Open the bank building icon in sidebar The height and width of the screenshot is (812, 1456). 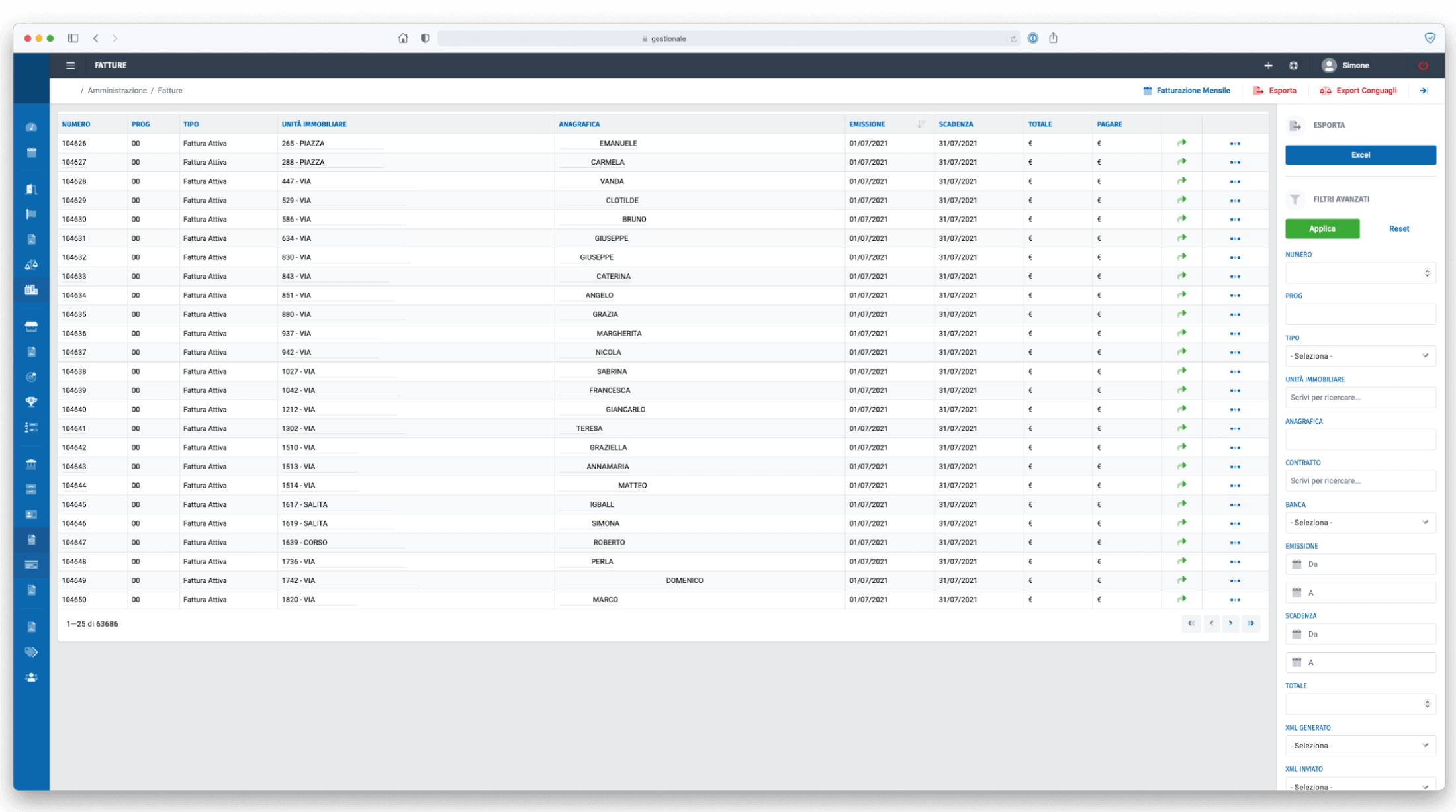click(x=31, y=464)
